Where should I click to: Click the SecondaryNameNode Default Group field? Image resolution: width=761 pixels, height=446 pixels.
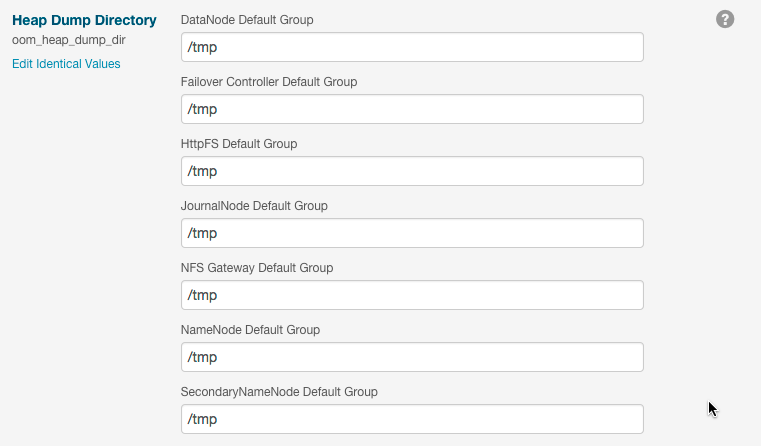point(411,419)
